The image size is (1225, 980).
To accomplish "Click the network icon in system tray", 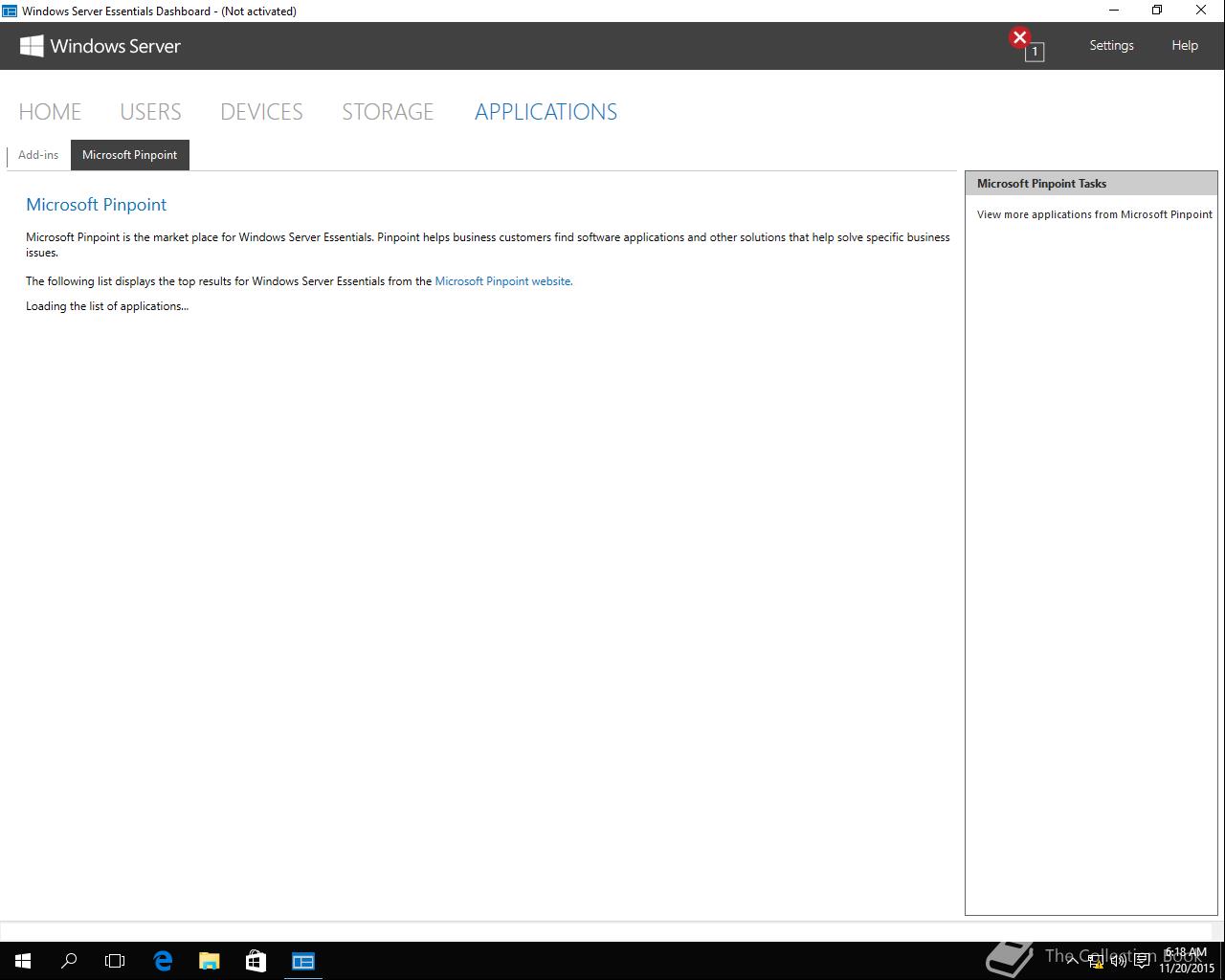I will pyautogui.click(x=1096, y=961).
